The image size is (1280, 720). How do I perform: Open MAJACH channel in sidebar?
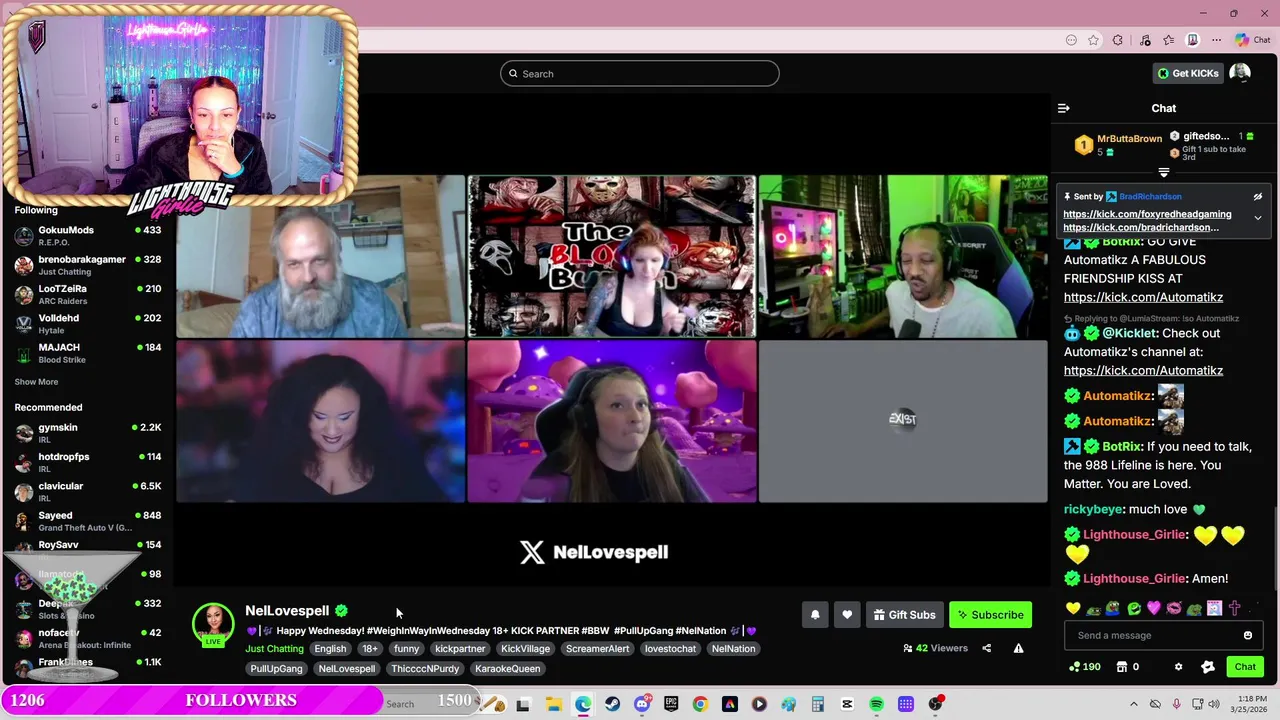pyautogui.click(x=87, y=353)
